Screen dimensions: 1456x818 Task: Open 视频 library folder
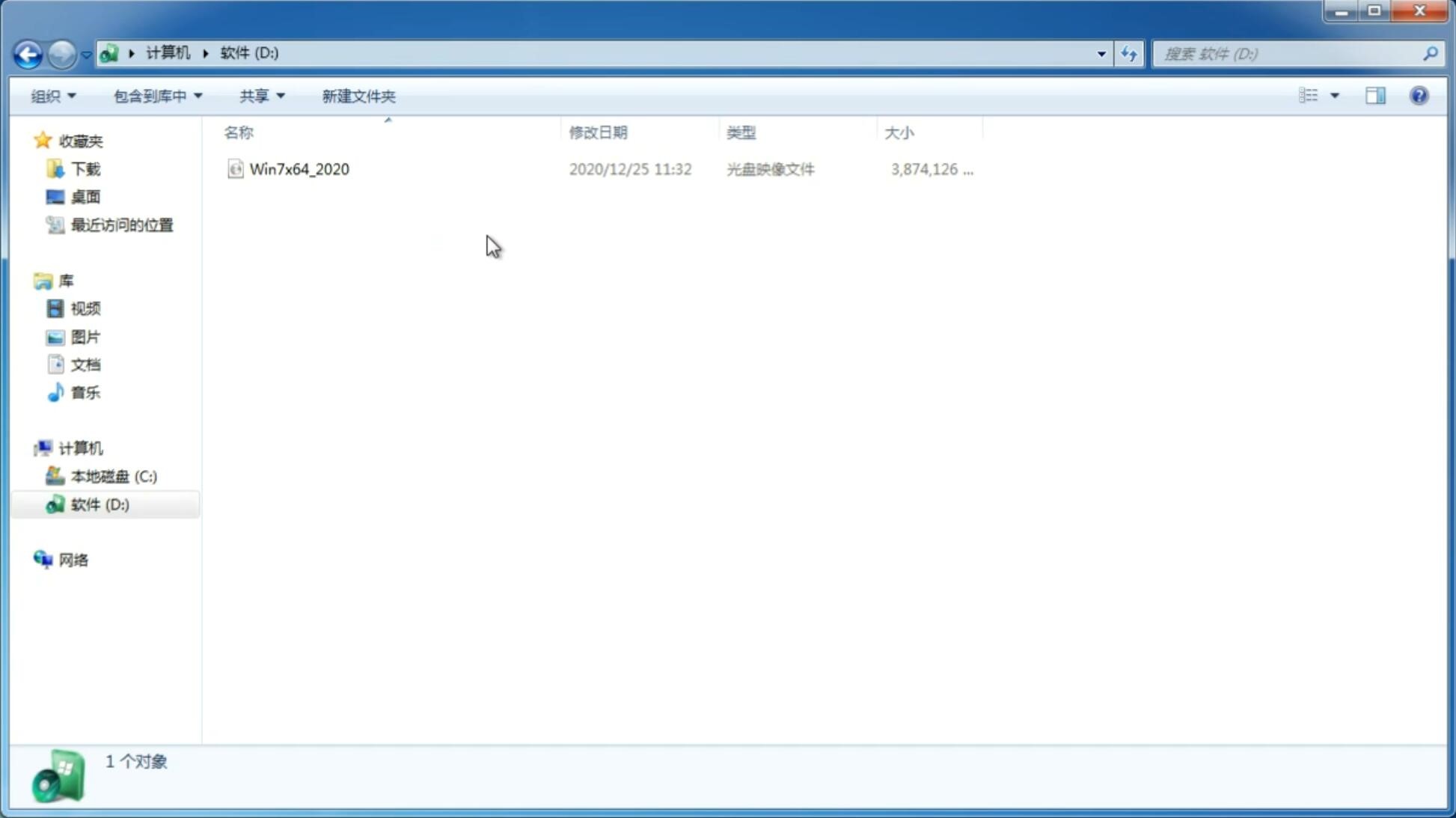[x=85, y=308]
